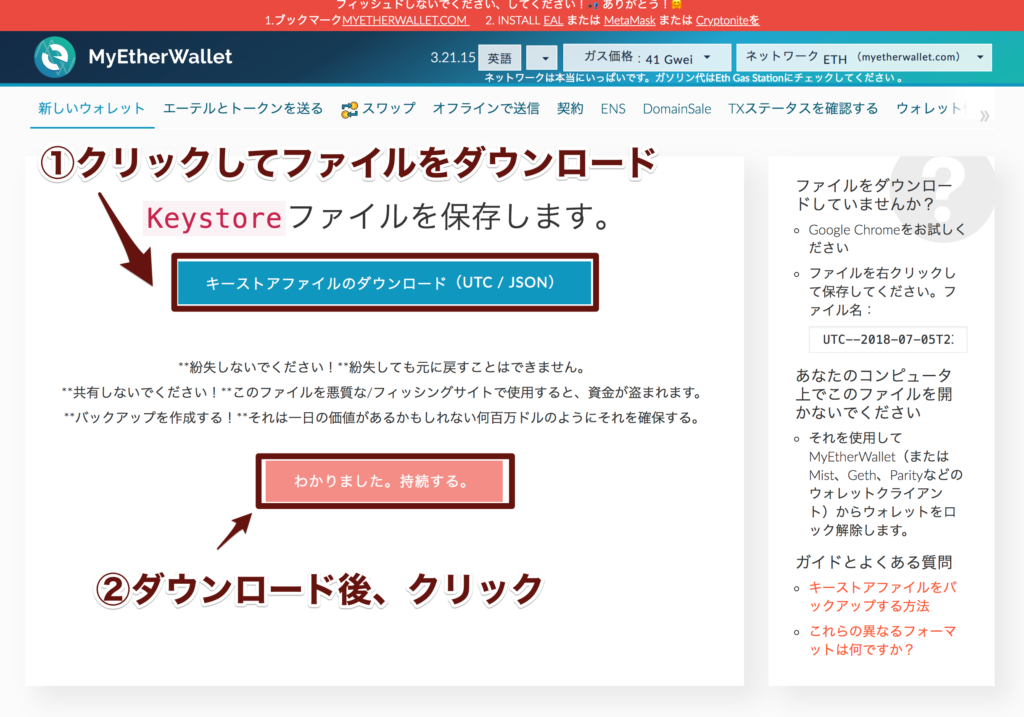This screenshot has width=1024, height=717.
Task: Click the network busy notice under header
Action: click(693, 78)
